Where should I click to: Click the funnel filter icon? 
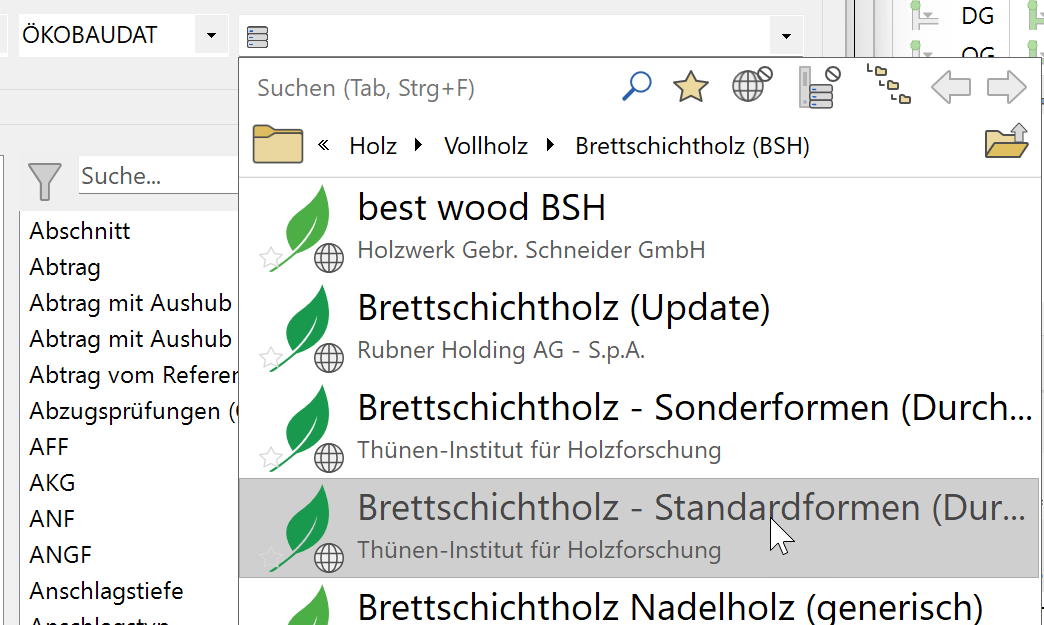(45, 181)
